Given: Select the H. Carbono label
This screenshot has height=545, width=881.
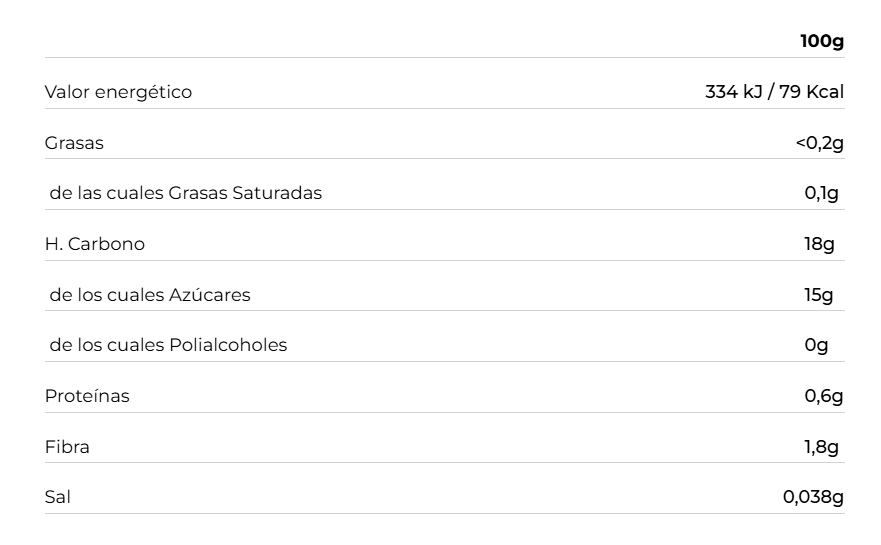Looking at the screenshot, I should tap(95, 244).
